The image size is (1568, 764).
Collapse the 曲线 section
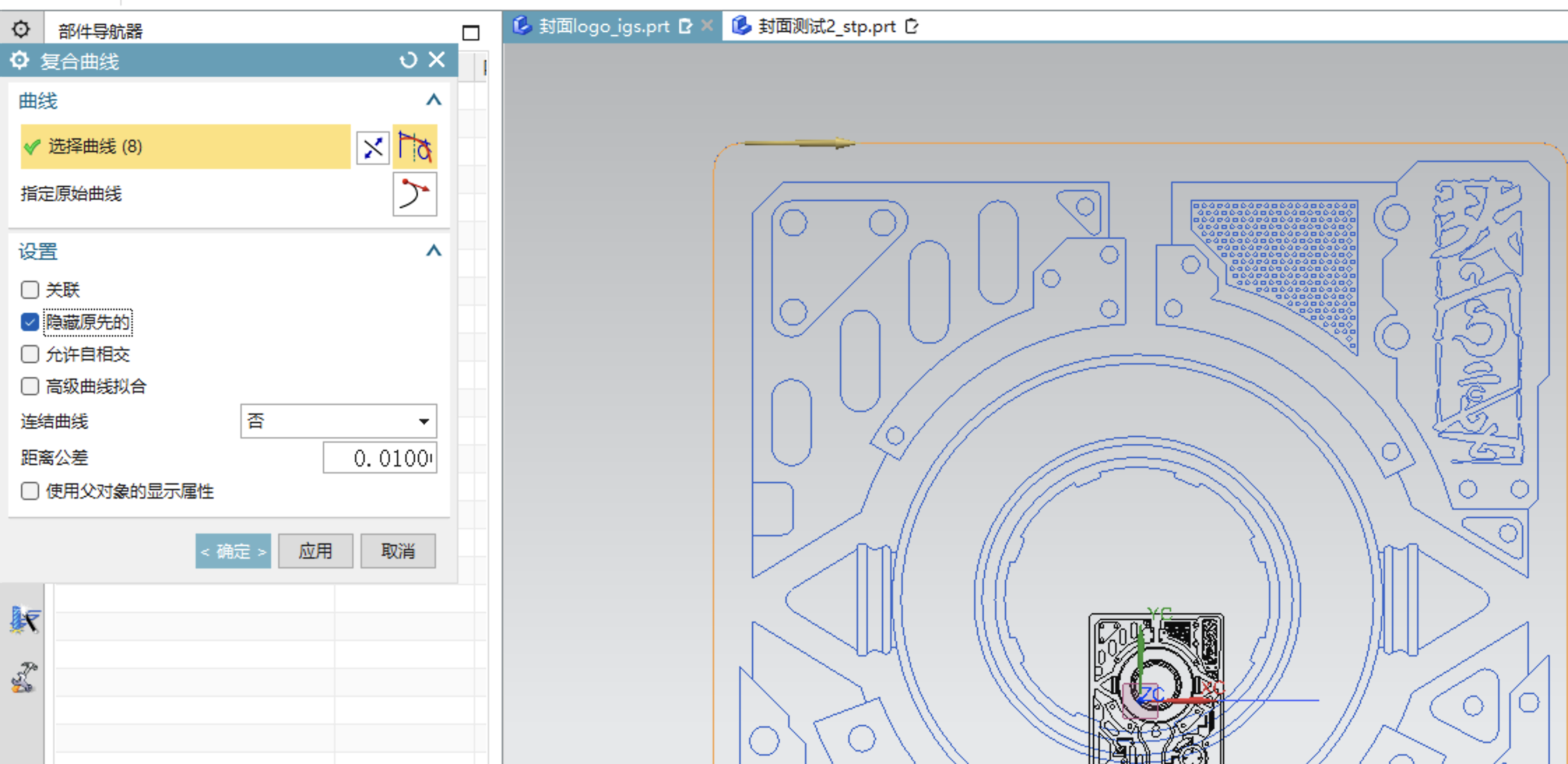[x=434, y=100]
